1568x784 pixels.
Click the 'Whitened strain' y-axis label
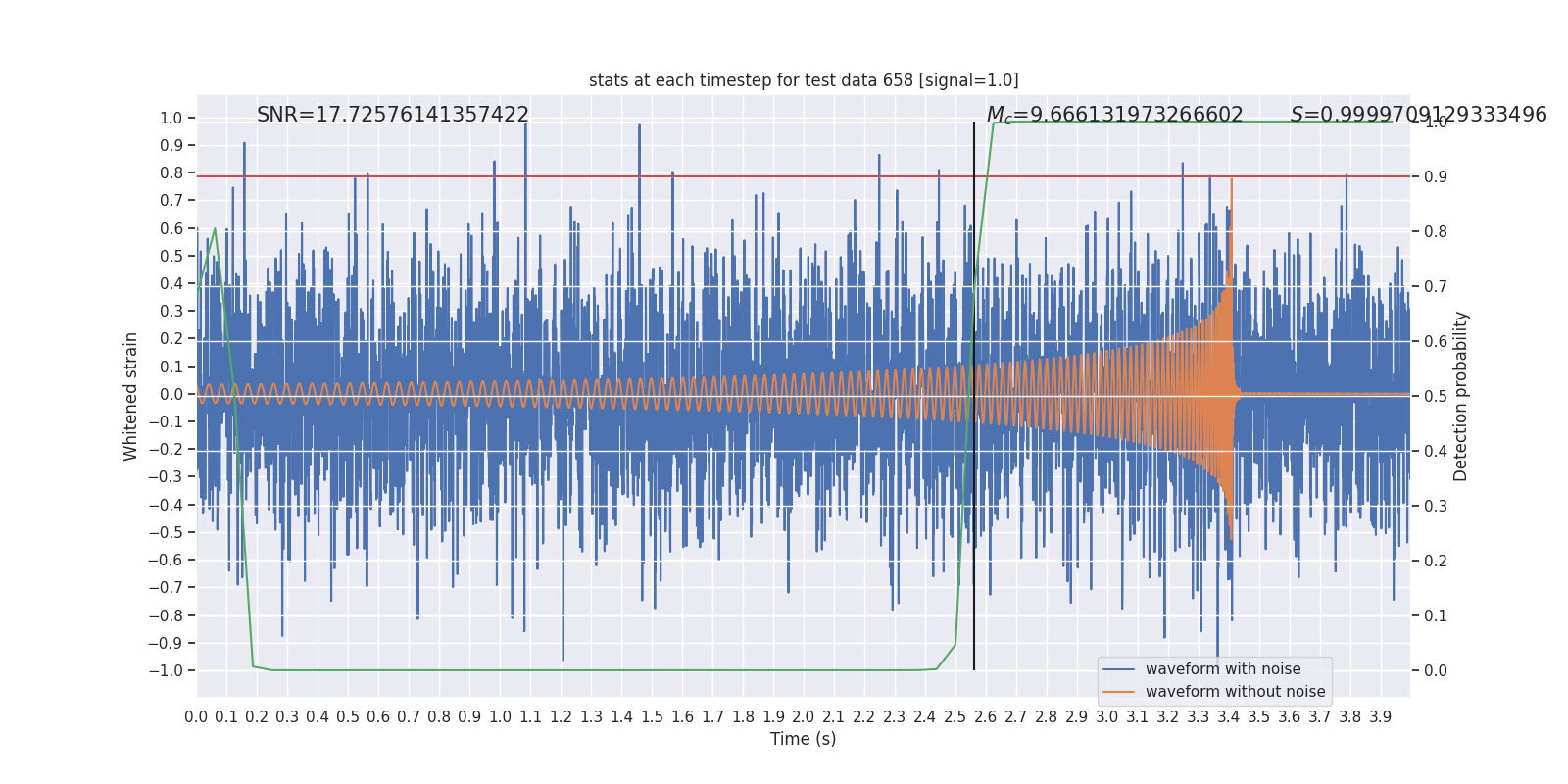click(131, 396)
